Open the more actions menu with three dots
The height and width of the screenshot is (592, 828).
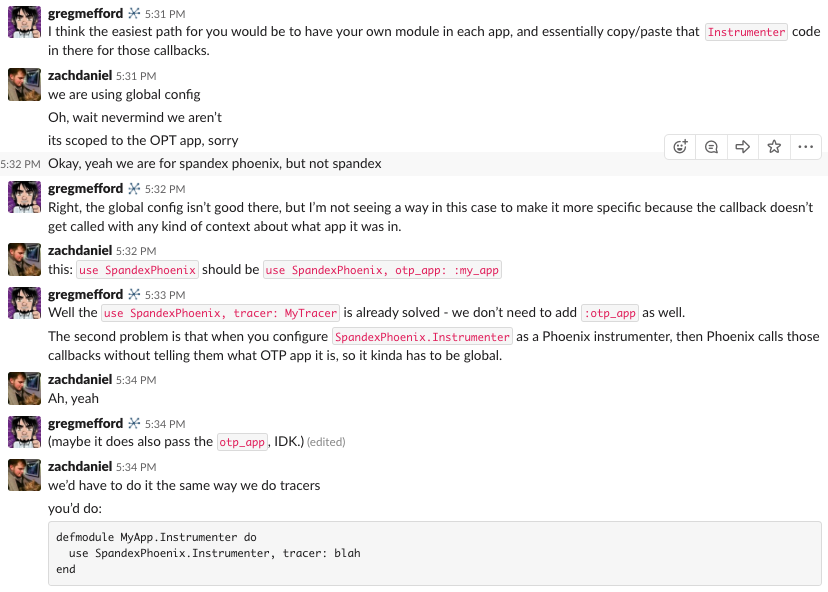point(806,146)
